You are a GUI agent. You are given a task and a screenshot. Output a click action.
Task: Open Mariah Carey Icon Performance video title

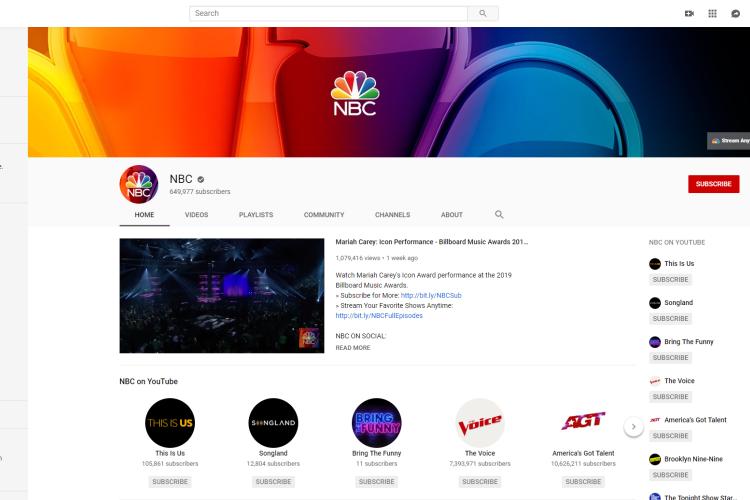[431, 242]
